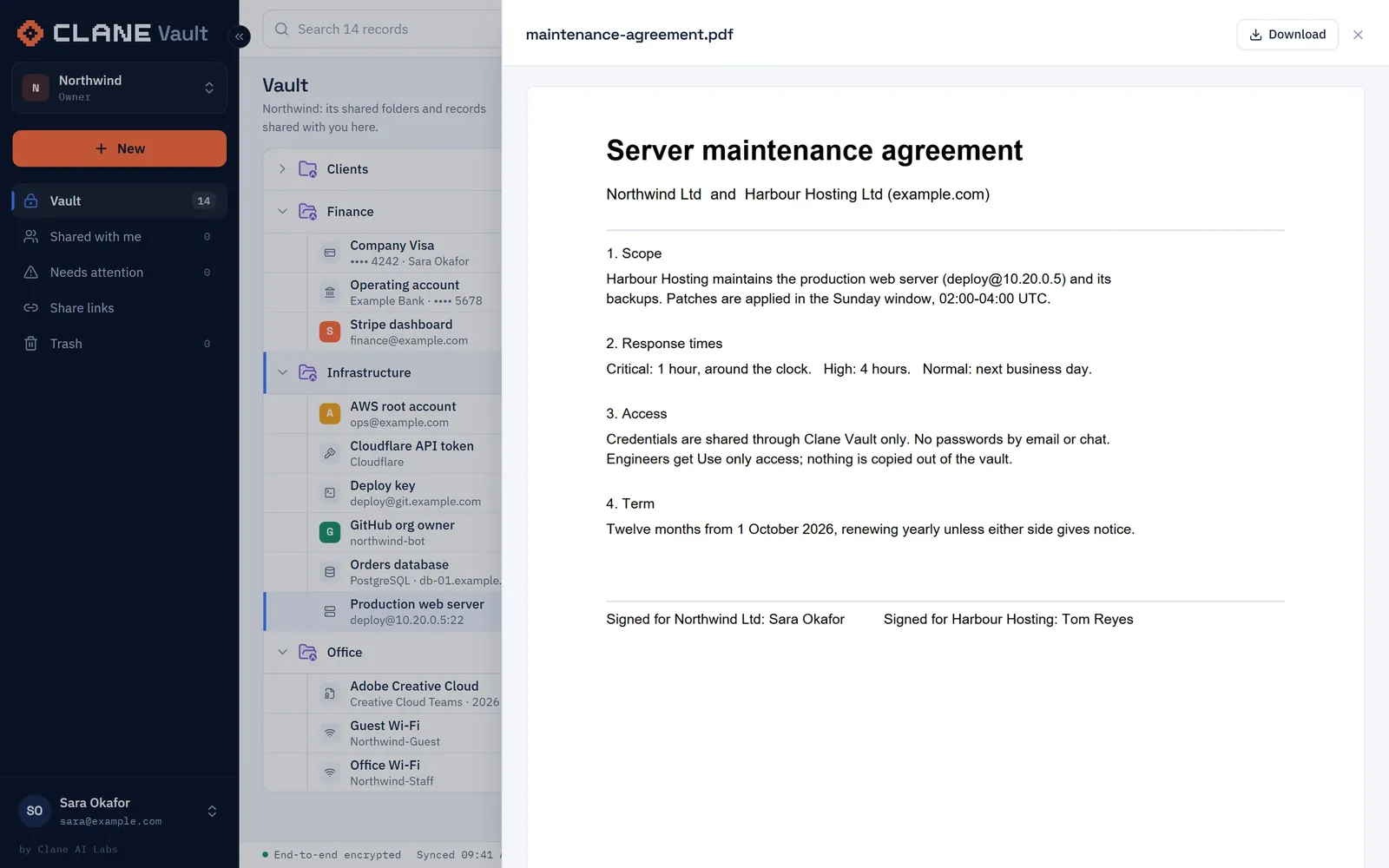Click the Office folder name
Image resolution: width=1389 pixels, height=868 pixels.
[x=345, y=652]
